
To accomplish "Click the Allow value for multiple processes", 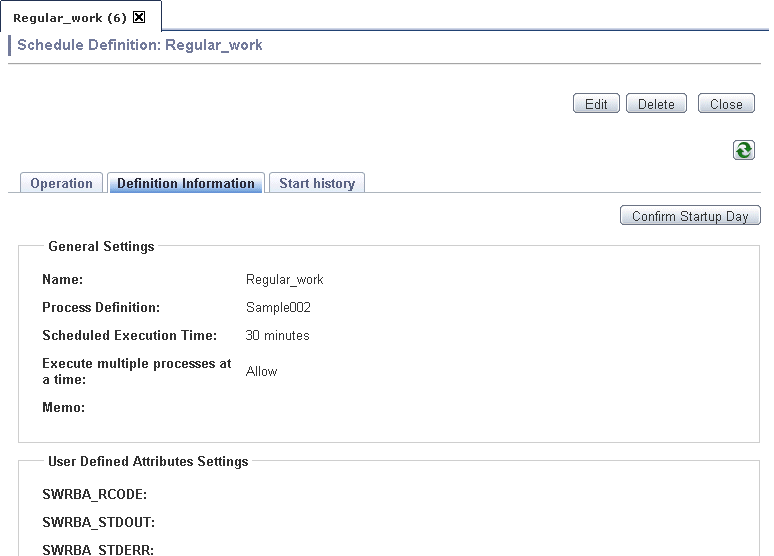I will coord(262,371).
